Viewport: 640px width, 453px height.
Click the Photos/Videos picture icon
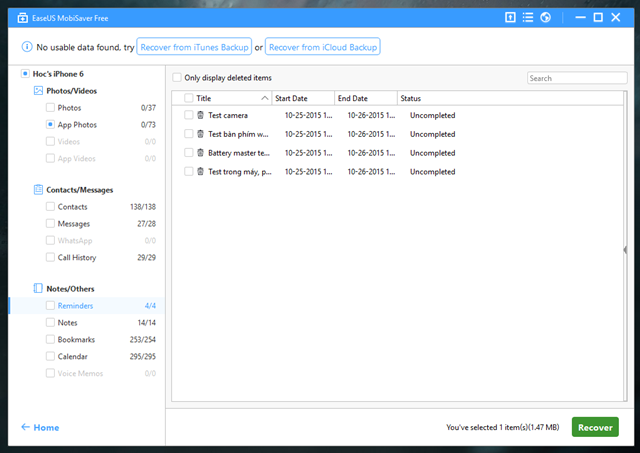point(38,91)
